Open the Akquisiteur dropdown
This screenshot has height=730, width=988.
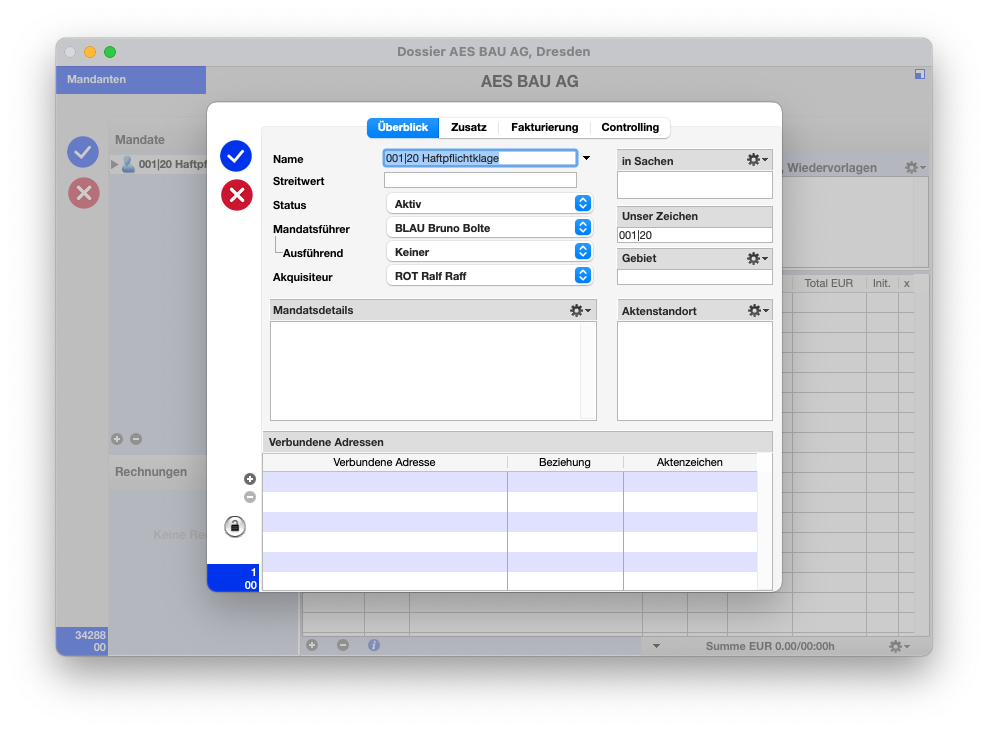[x=488, y=276]
